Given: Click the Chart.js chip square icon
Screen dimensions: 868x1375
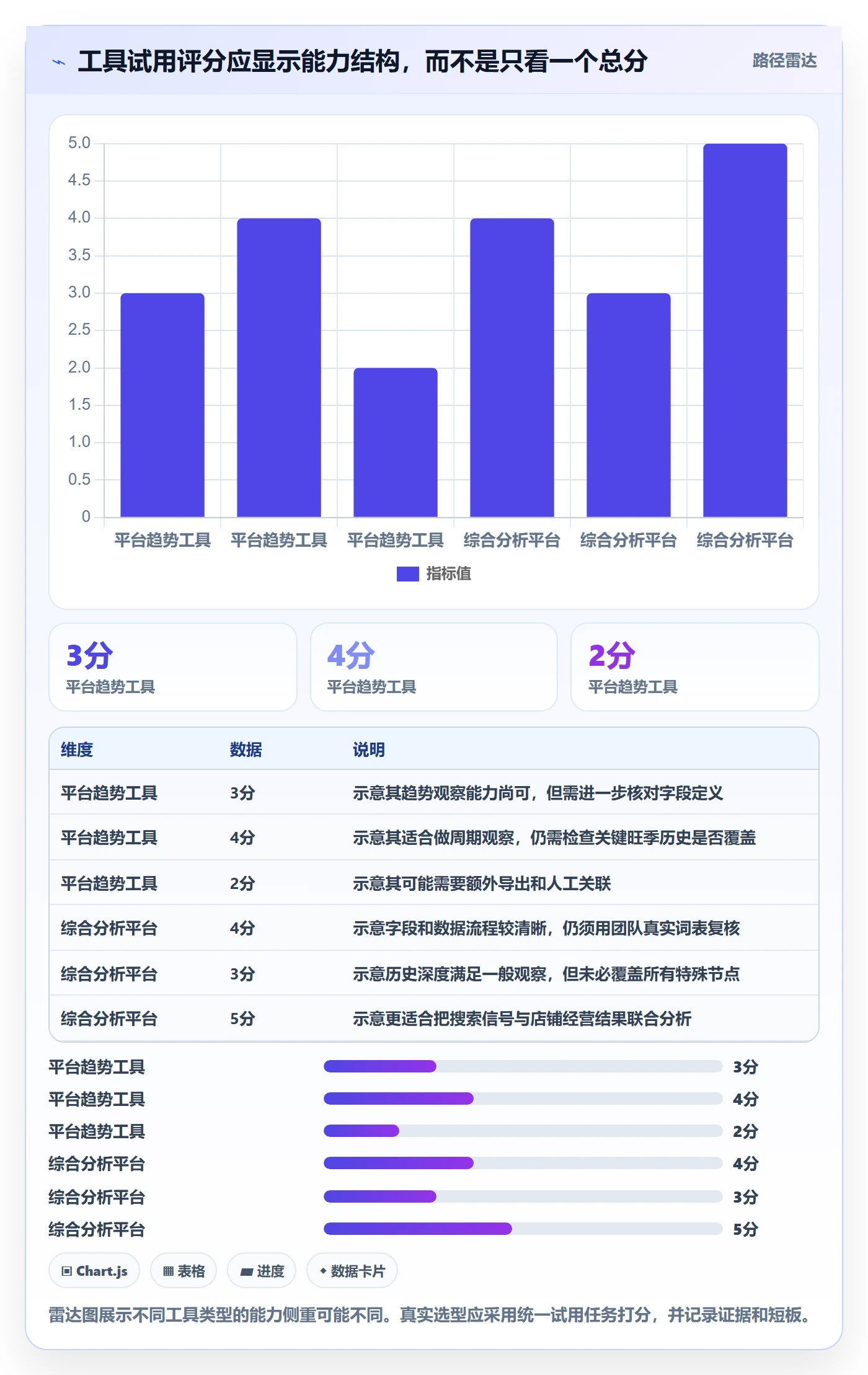Looking at the screenshot, I should pyautogui.click(x=67, y=1271).
